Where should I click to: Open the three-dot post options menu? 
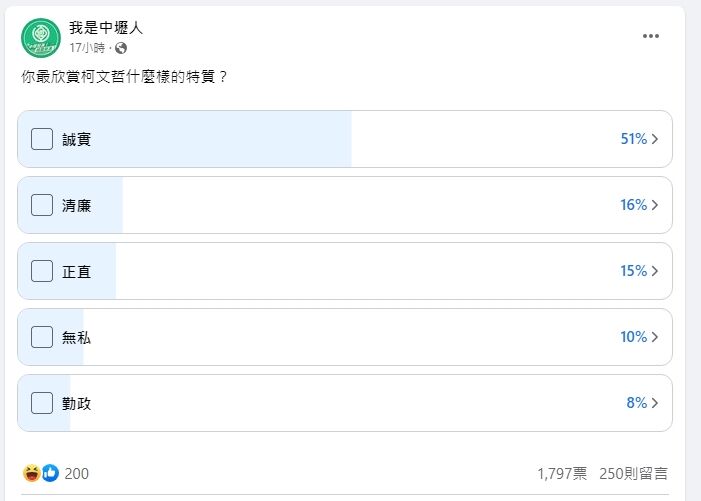click(650, 36)
